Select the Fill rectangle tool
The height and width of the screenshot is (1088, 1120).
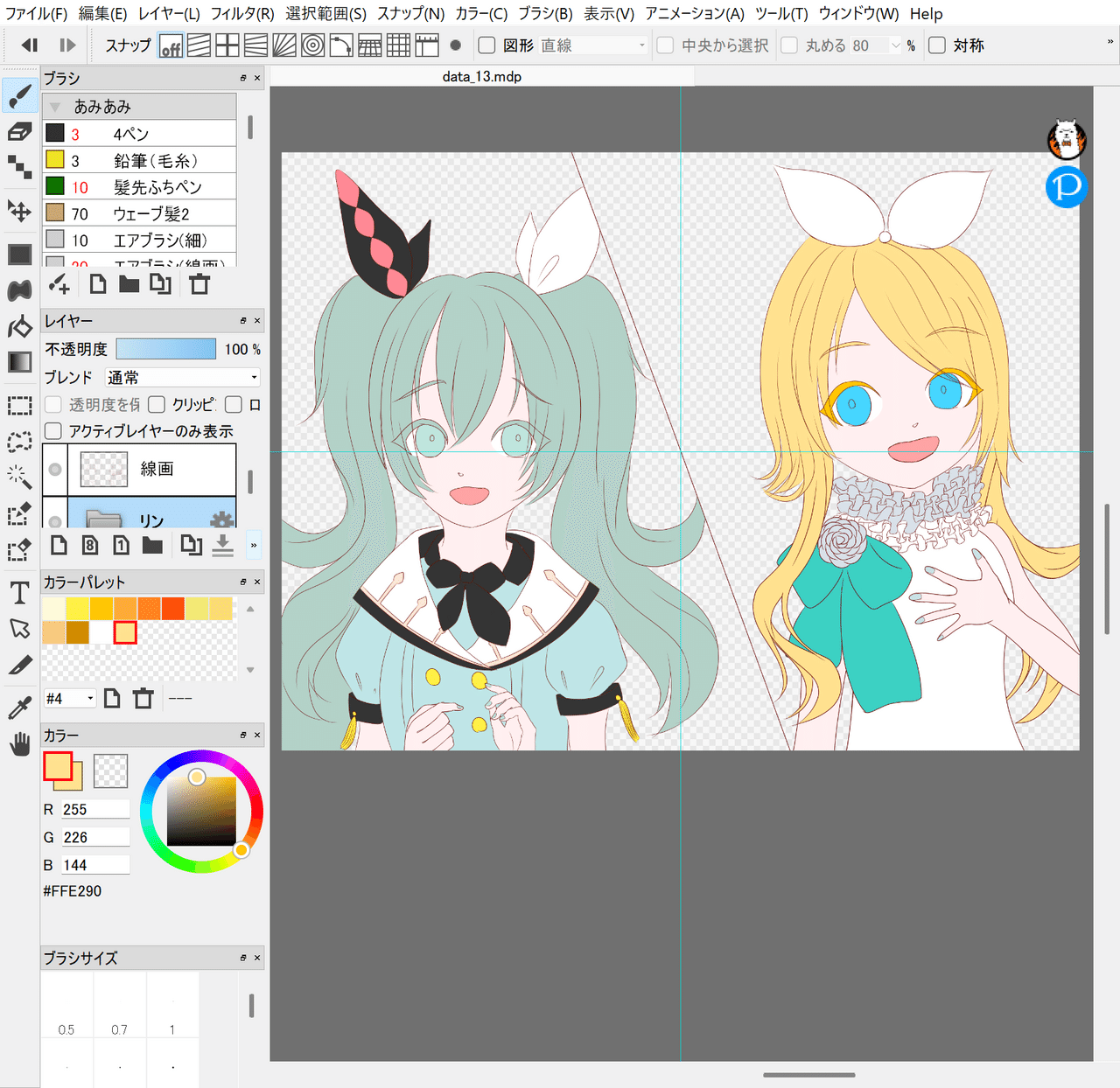tap(19, 255)
